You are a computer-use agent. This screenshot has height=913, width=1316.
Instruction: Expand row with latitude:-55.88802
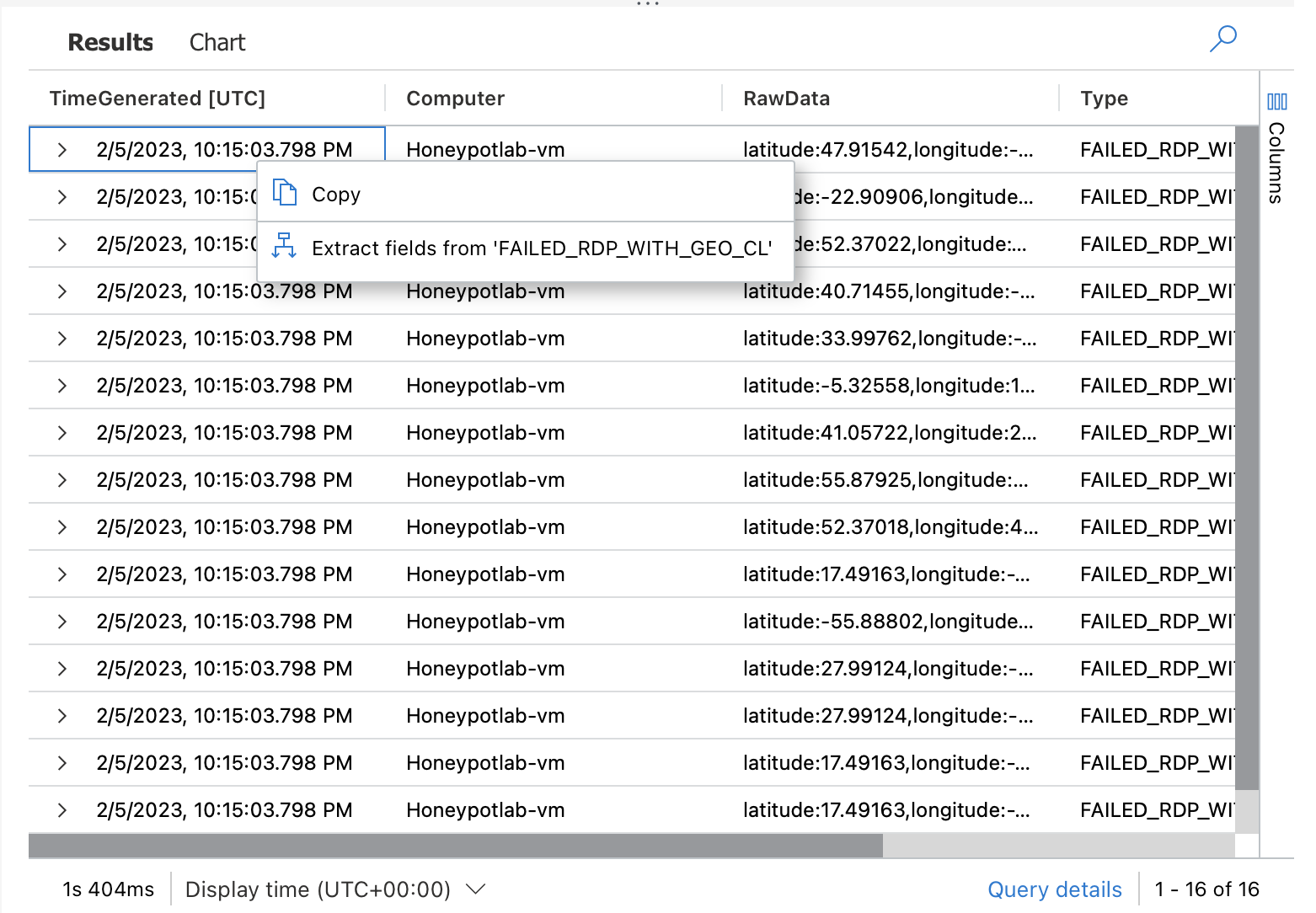tap(62, 622)
